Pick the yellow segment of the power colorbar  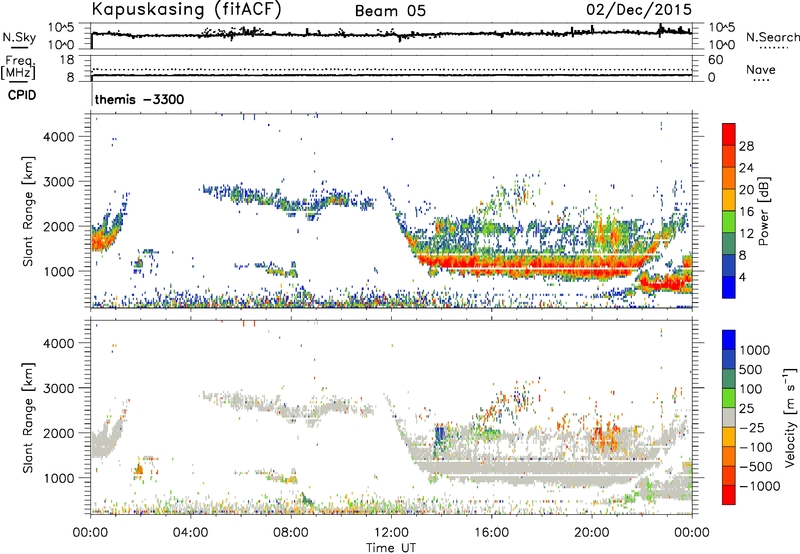point(729,199)
